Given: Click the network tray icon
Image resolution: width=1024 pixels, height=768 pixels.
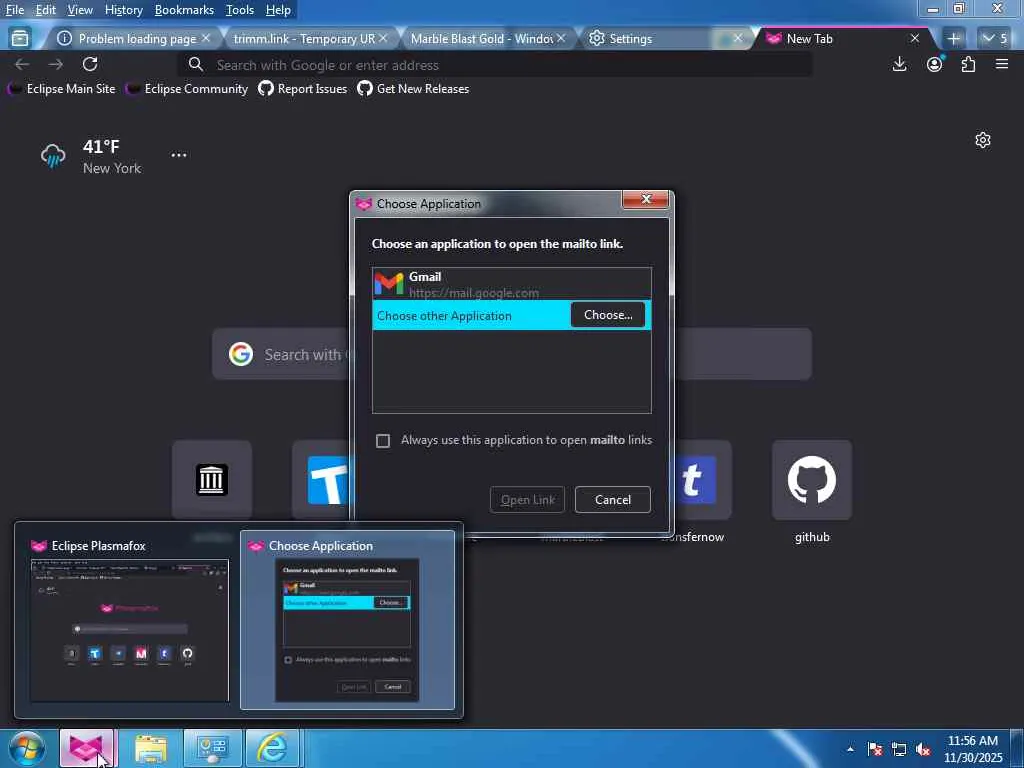Looking at the screenshot, I should click(899, 749).
